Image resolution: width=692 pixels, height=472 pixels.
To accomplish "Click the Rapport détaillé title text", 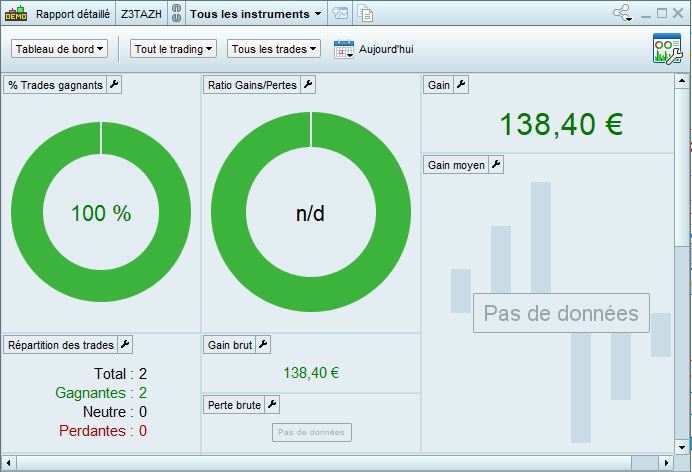I will coord(73,14).
